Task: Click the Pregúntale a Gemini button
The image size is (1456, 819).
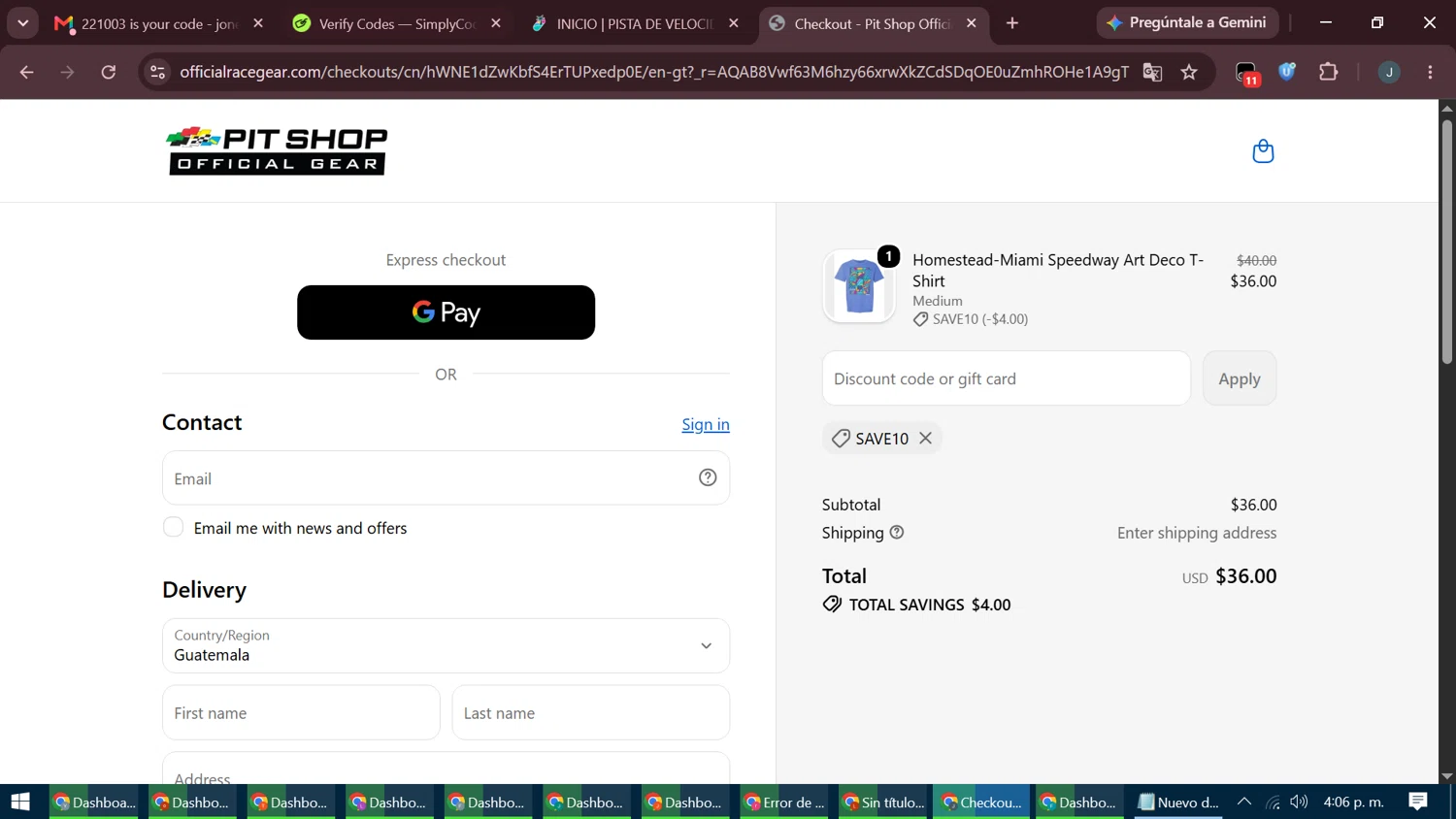Action: coord(1187,22)
